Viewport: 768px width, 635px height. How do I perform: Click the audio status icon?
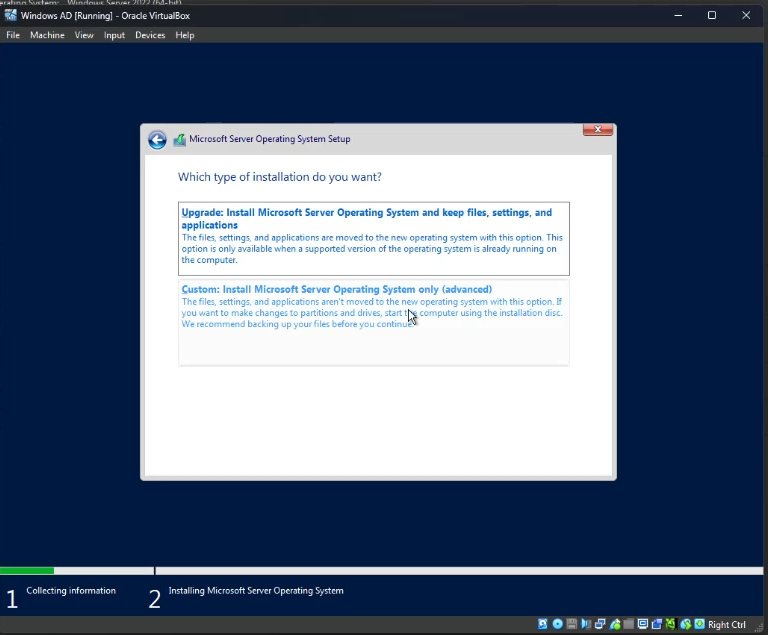point(586,624)
